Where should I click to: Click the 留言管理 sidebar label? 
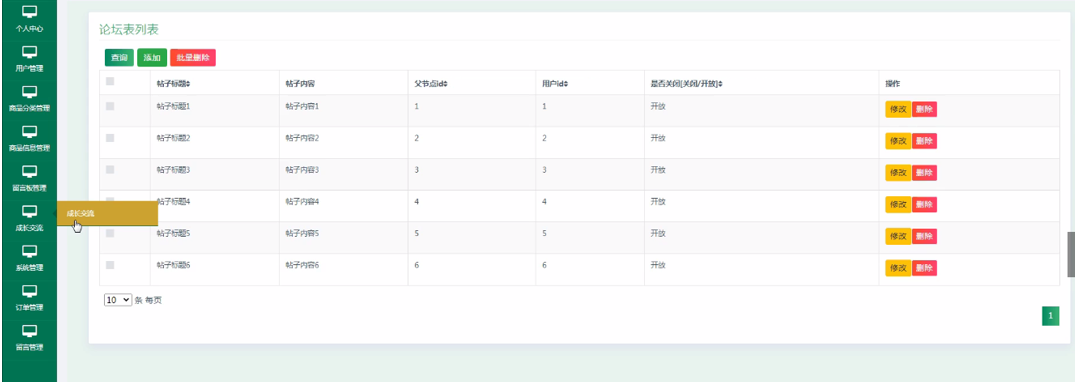(x=29, y=347)
